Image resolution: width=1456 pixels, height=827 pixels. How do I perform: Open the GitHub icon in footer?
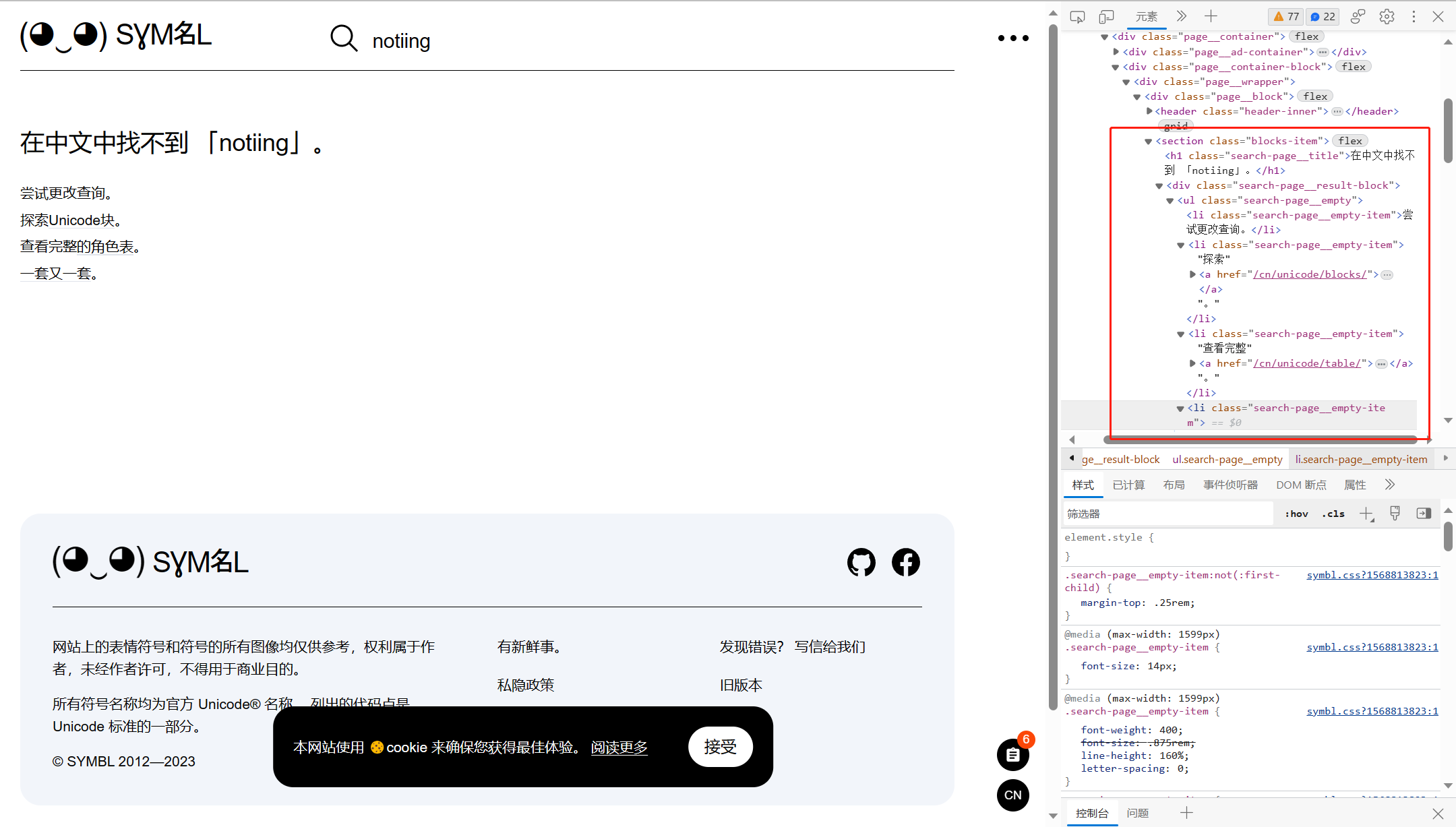861,562
